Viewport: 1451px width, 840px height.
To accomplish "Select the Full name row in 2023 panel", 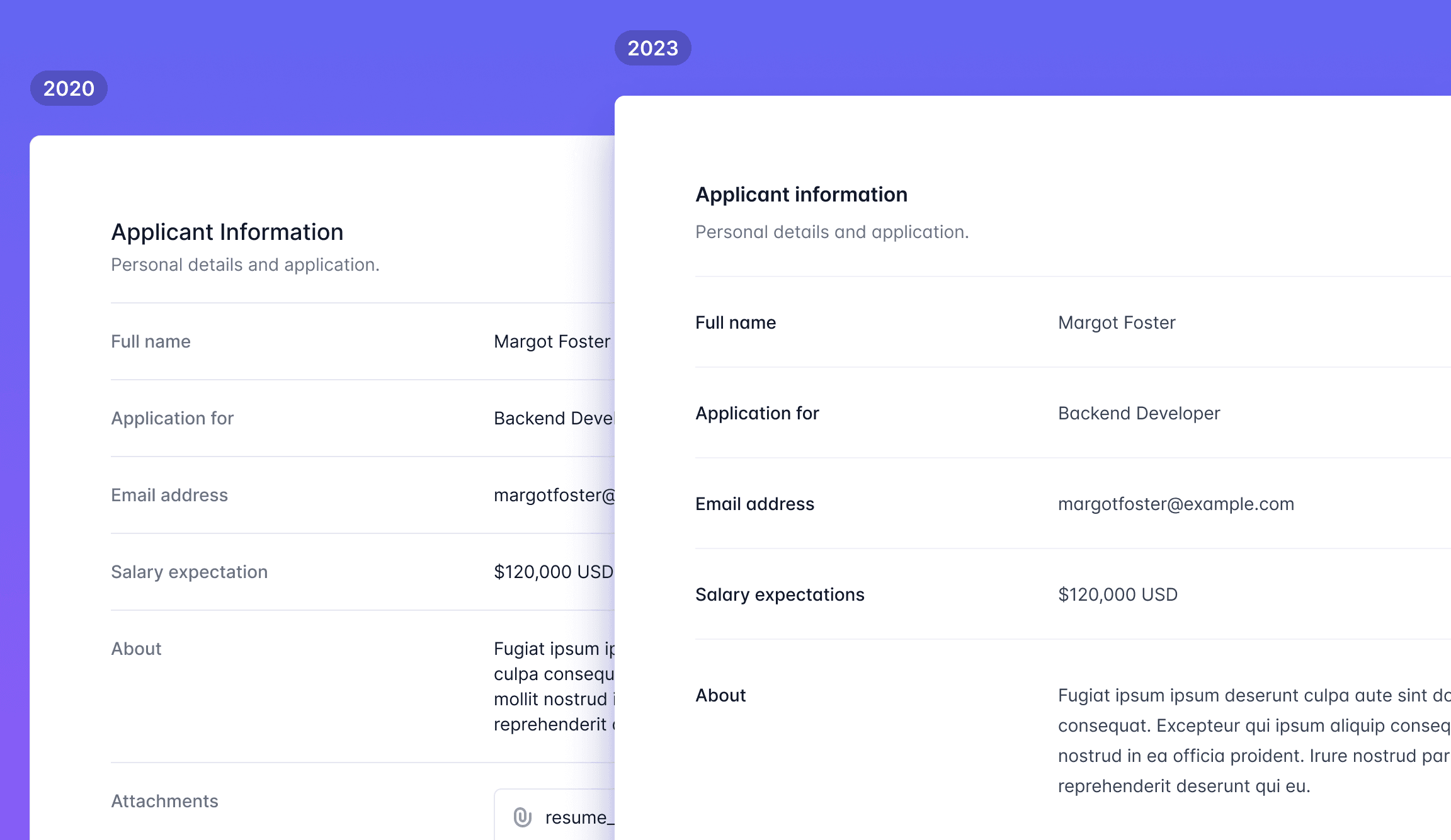I will pyautogui.click(x=736, y=322).
